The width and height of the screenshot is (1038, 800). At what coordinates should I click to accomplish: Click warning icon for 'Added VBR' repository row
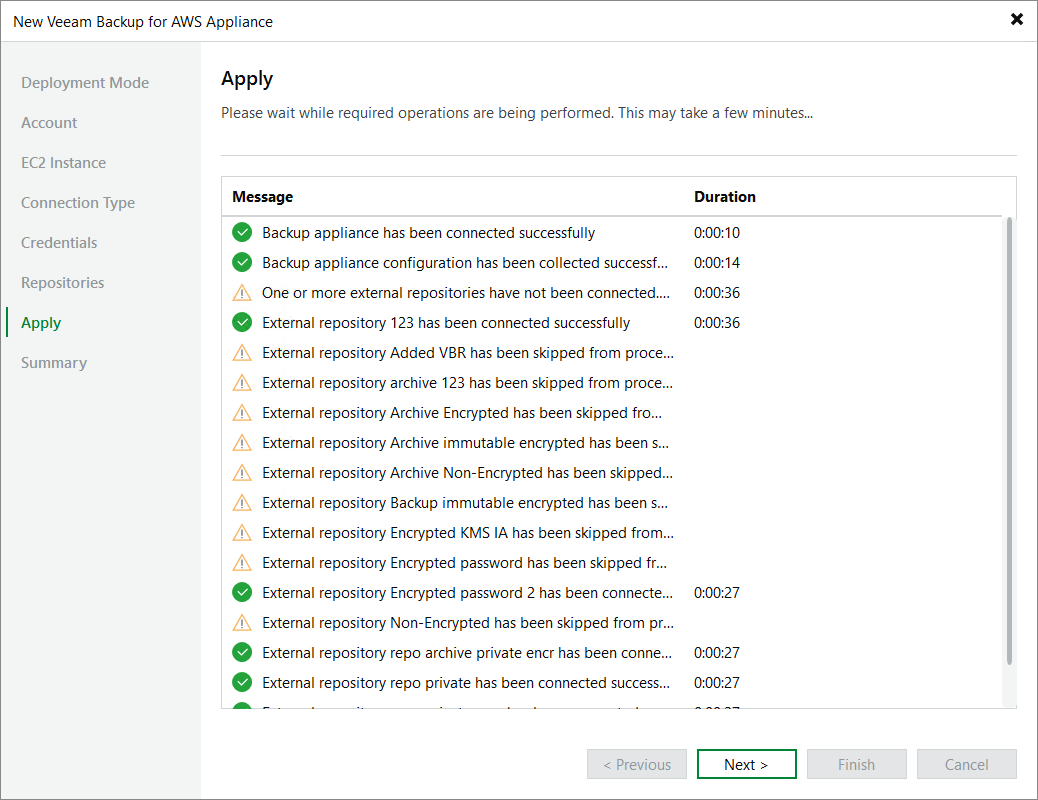click(242, 353)
